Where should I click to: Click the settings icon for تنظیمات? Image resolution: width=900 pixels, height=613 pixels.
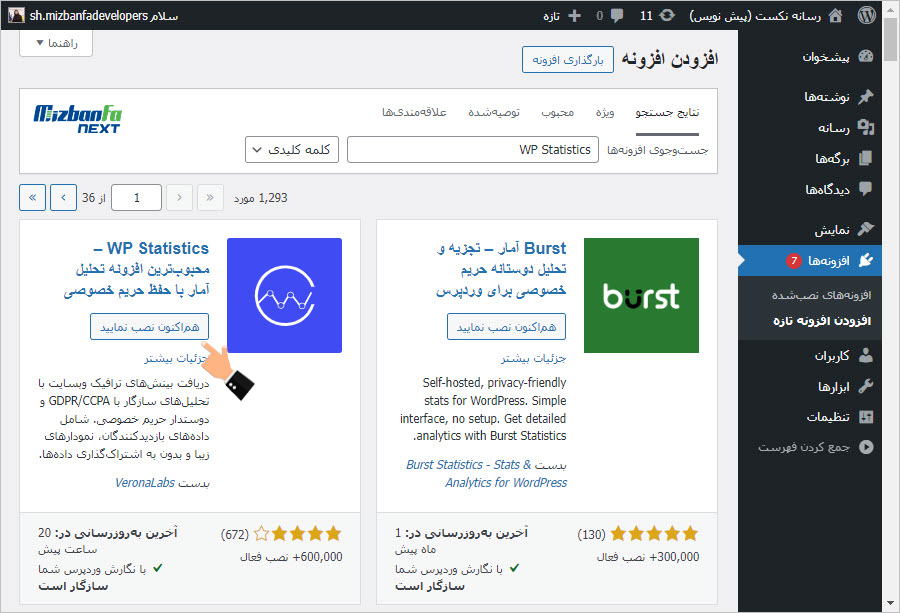[x=866, y=417]
